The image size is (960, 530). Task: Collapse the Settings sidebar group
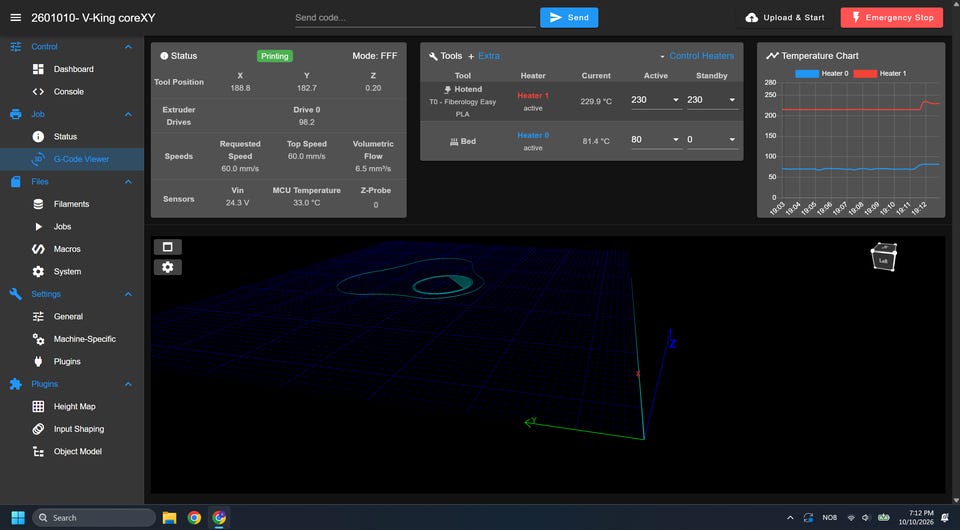tap(128, 294)
